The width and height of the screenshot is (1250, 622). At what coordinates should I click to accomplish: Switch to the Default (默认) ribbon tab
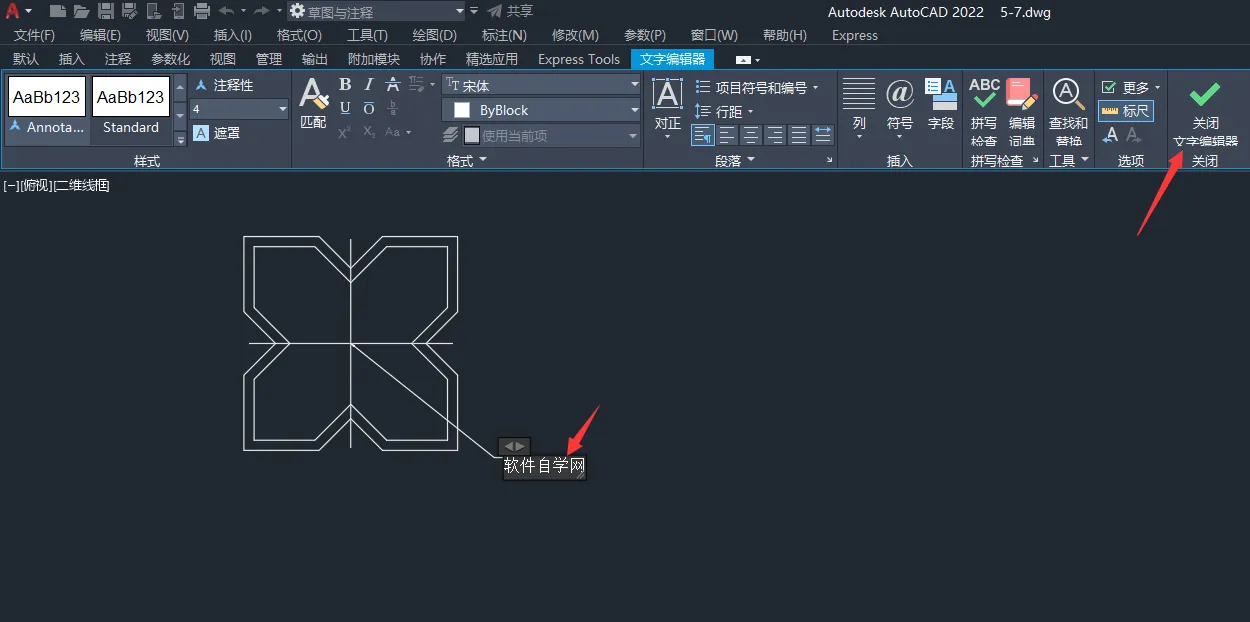26,59
